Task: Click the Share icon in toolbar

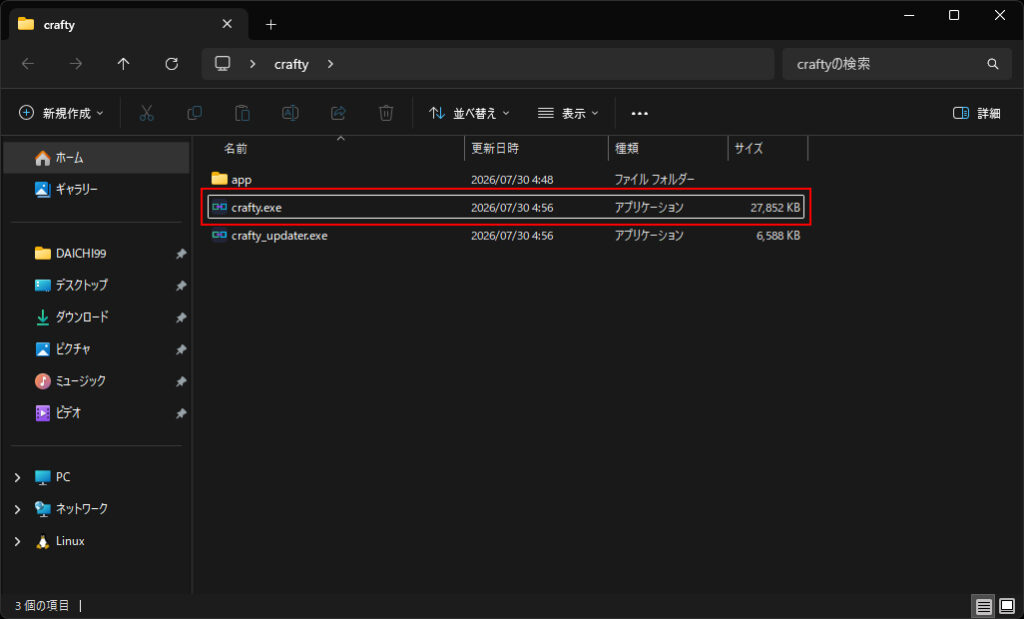Action: (x=338, y=113)
